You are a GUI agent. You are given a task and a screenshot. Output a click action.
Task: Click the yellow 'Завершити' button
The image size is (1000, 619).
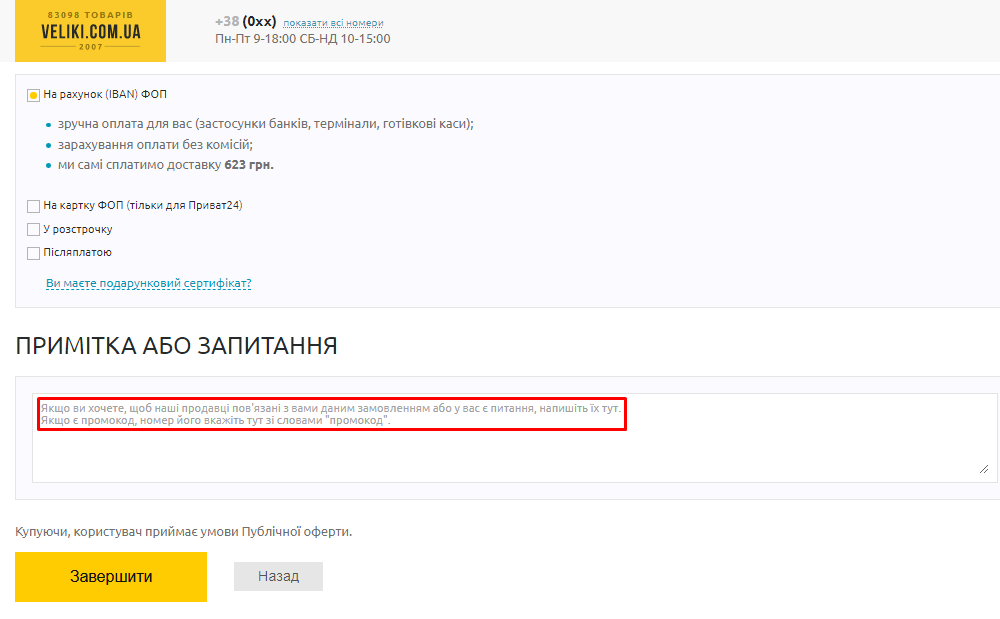[x=111, y=577]
